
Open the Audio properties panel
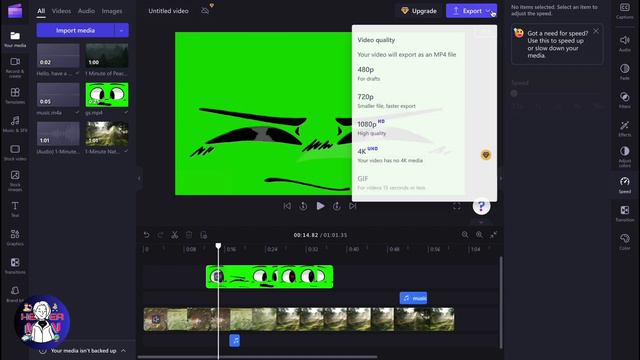coord(624,43)
